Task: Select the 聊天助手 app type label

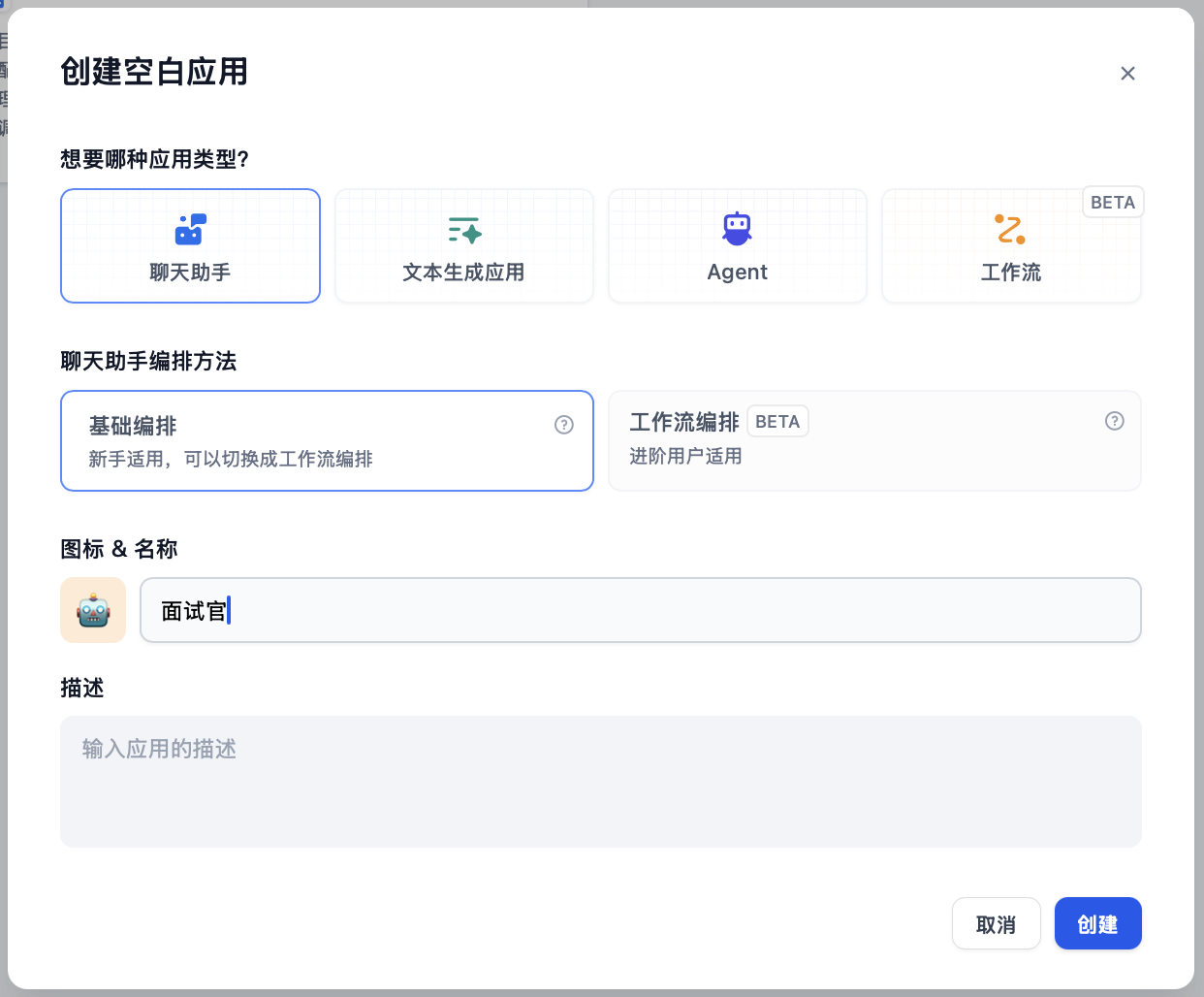Action: pos(190,273)
